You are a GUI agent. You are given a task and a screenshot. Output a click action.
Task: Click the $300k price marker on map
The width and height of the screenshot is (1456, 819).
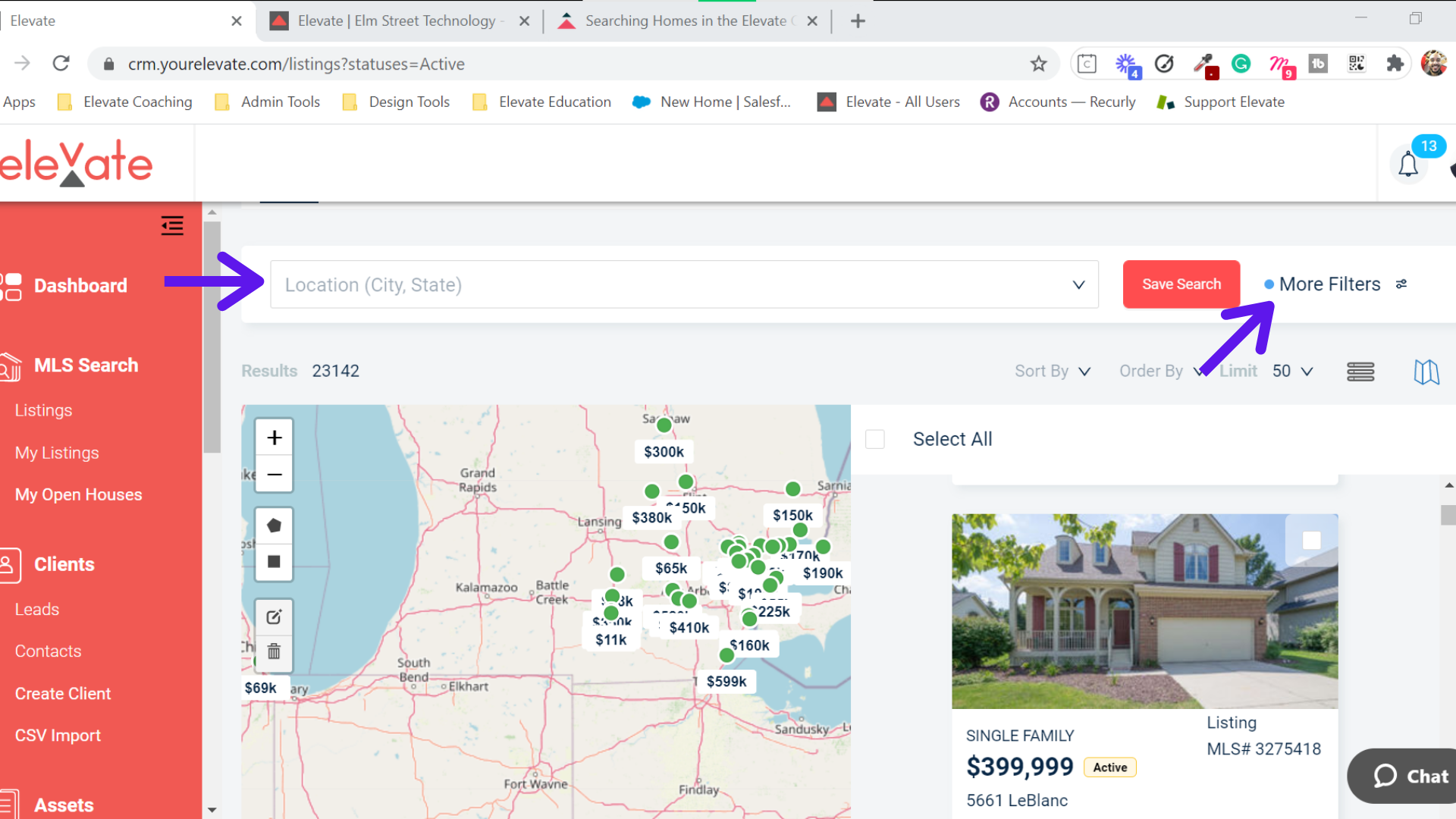point(664,452)
